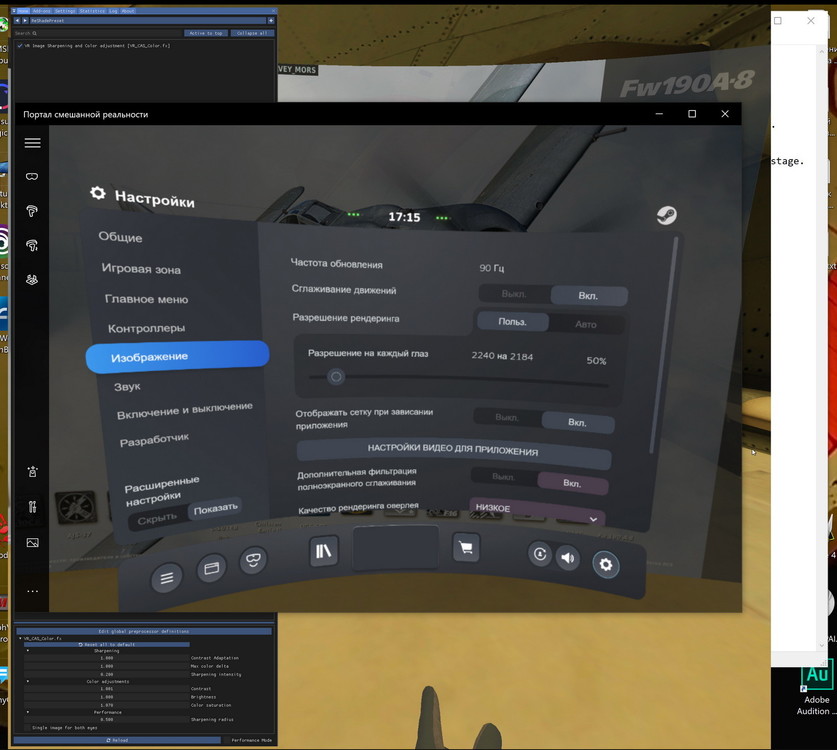Screen dimensions: 837x750
Task: Select Разработчик settings category
Action: tap(154, 440)
